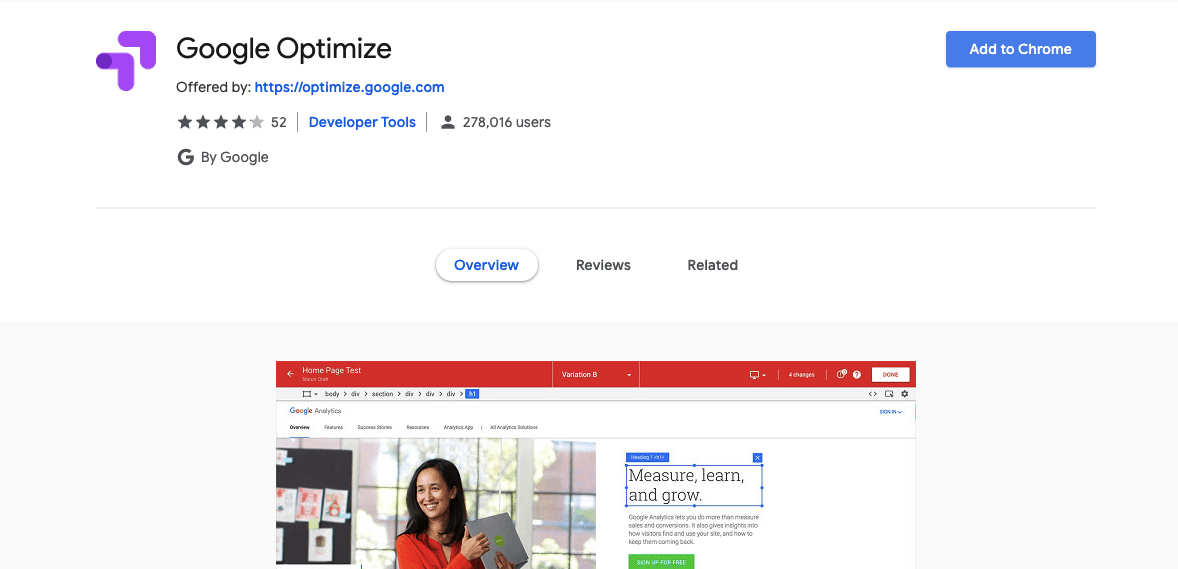This screenshot has width=1178, height=569.
Task: Click the woman holding laptop hero photo
Action: point(436,504)
